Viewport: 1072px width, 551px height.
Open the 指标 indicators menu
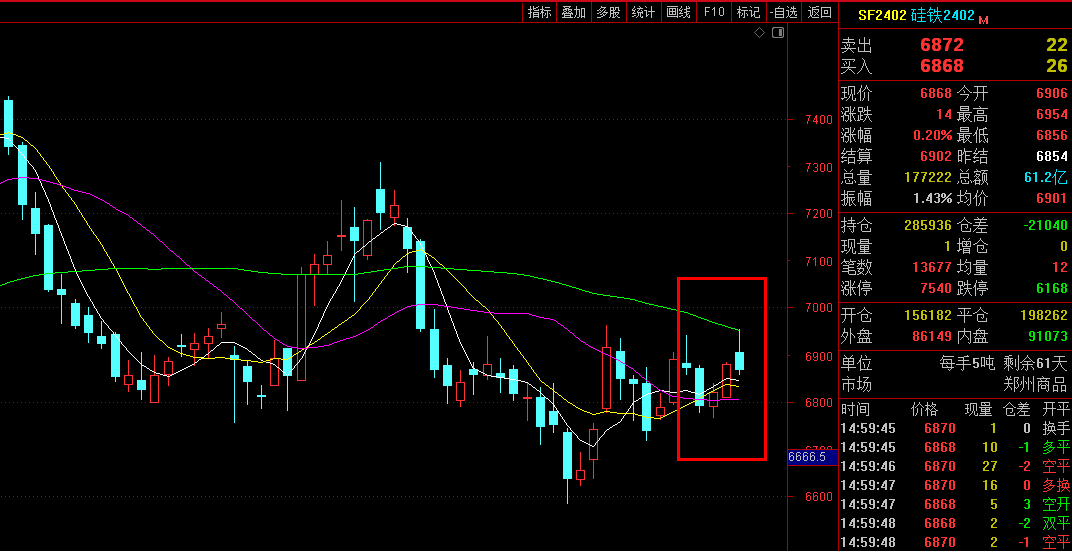pyautogui.click(x=540, y=12)
